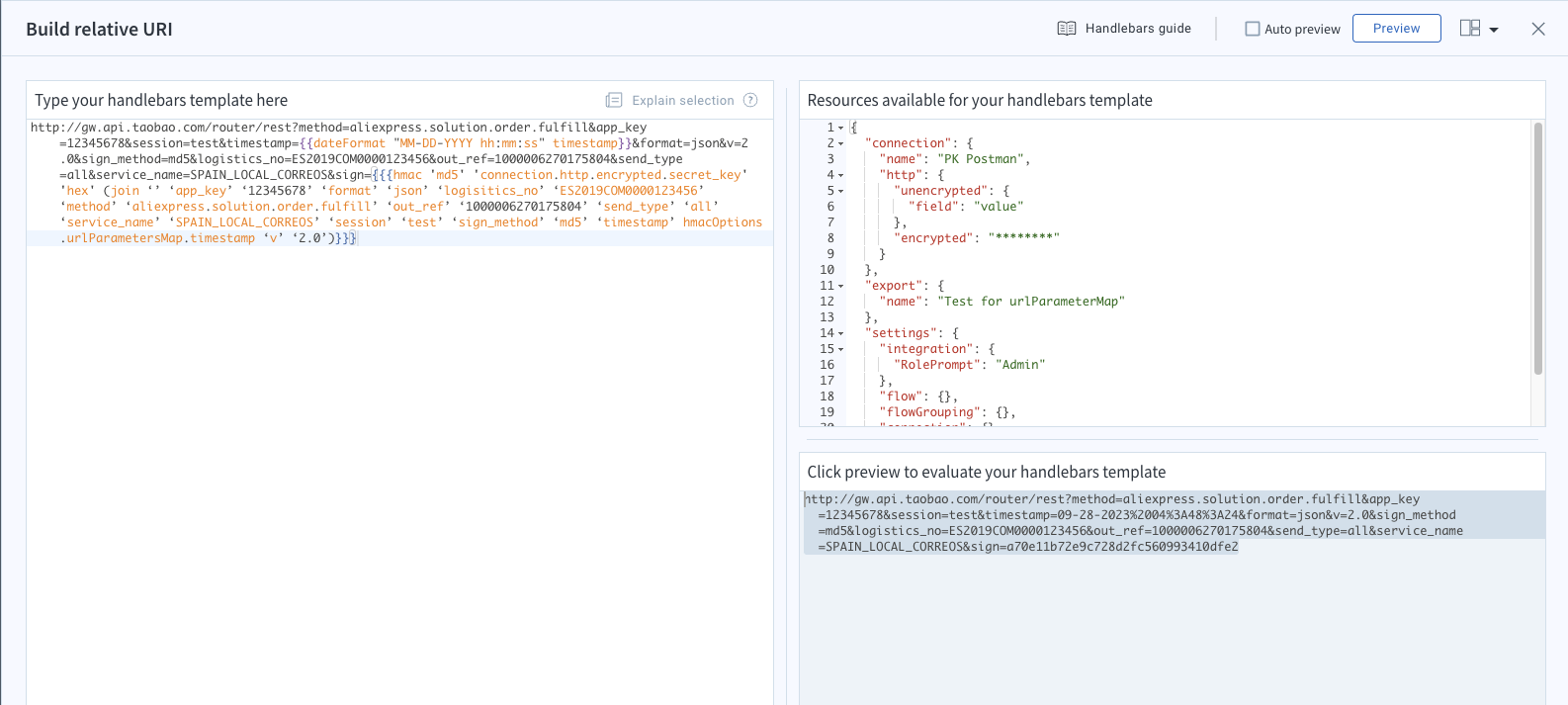Open the layout options dropdown arrow
This screenshot has height=705, width=1568.
pos(1494,30)
